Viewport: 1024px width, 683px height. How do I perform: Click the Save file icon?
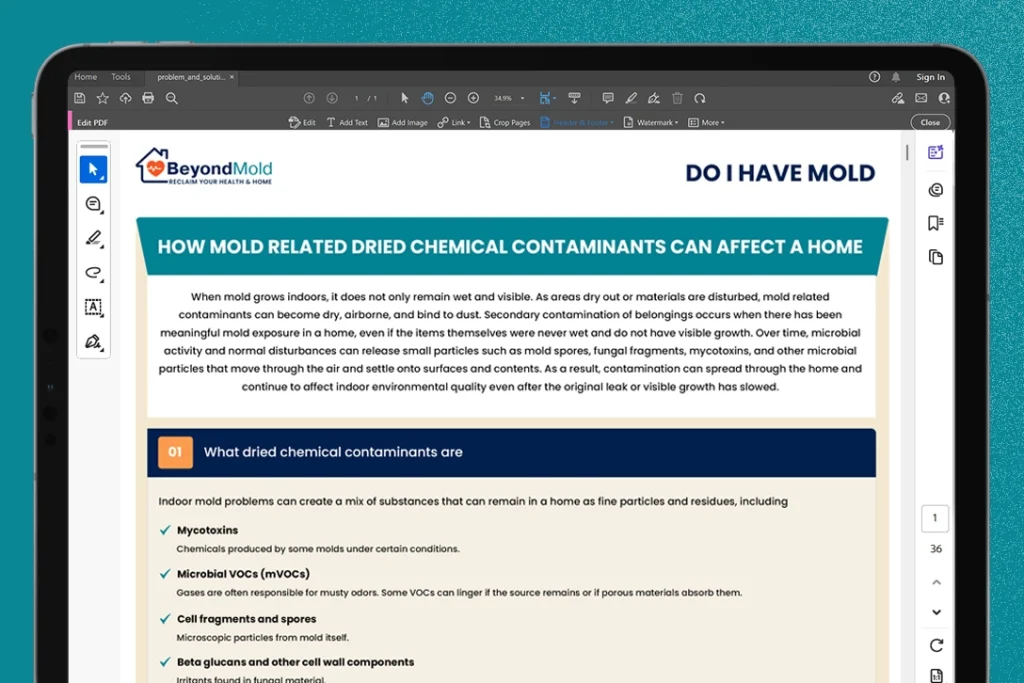80,99
